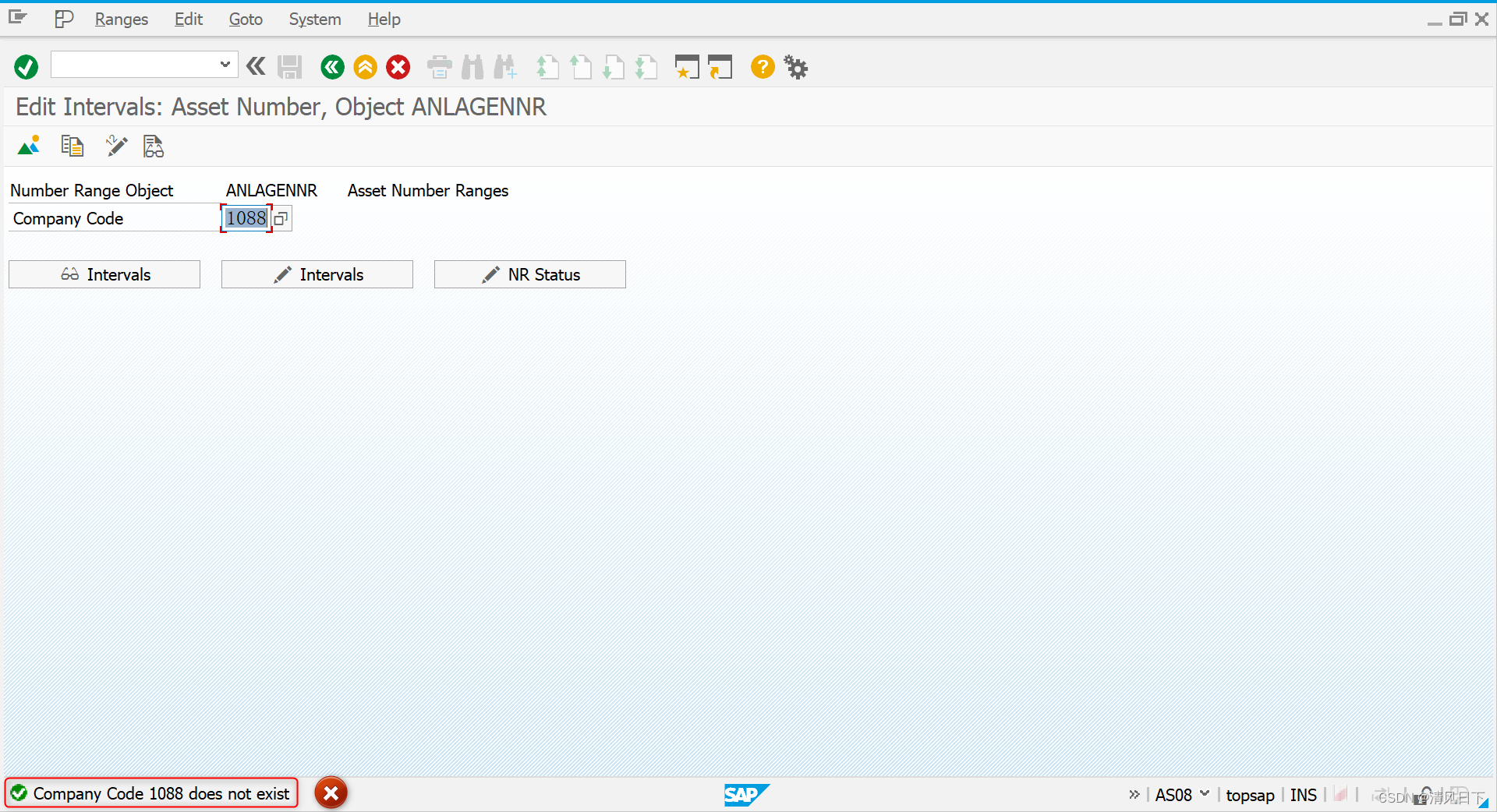Open the Help menu
Viewport: 1497px width, 812px height.
384,19
